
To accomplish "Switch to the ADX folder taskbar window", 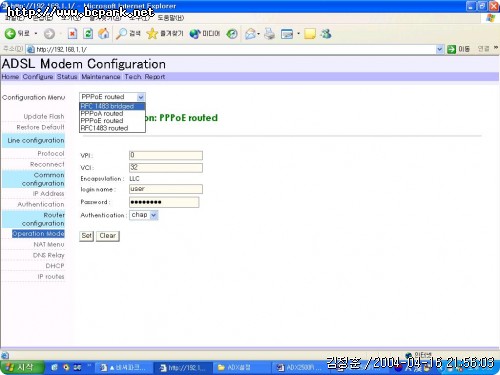I will [x=242, y=368].
